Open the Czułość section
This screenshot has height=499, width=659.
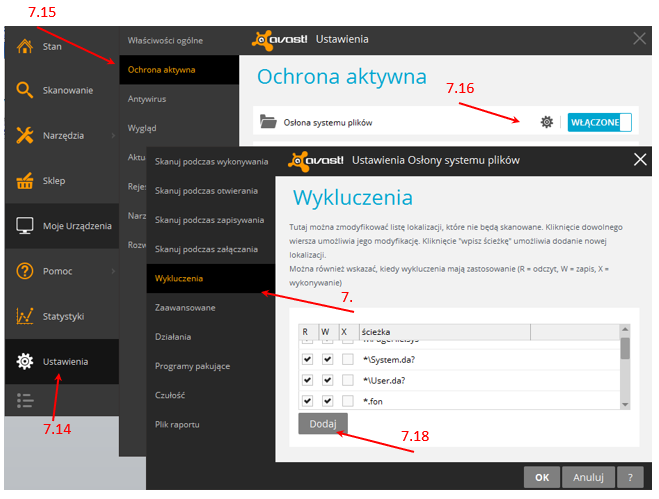[x=211, y=395]
